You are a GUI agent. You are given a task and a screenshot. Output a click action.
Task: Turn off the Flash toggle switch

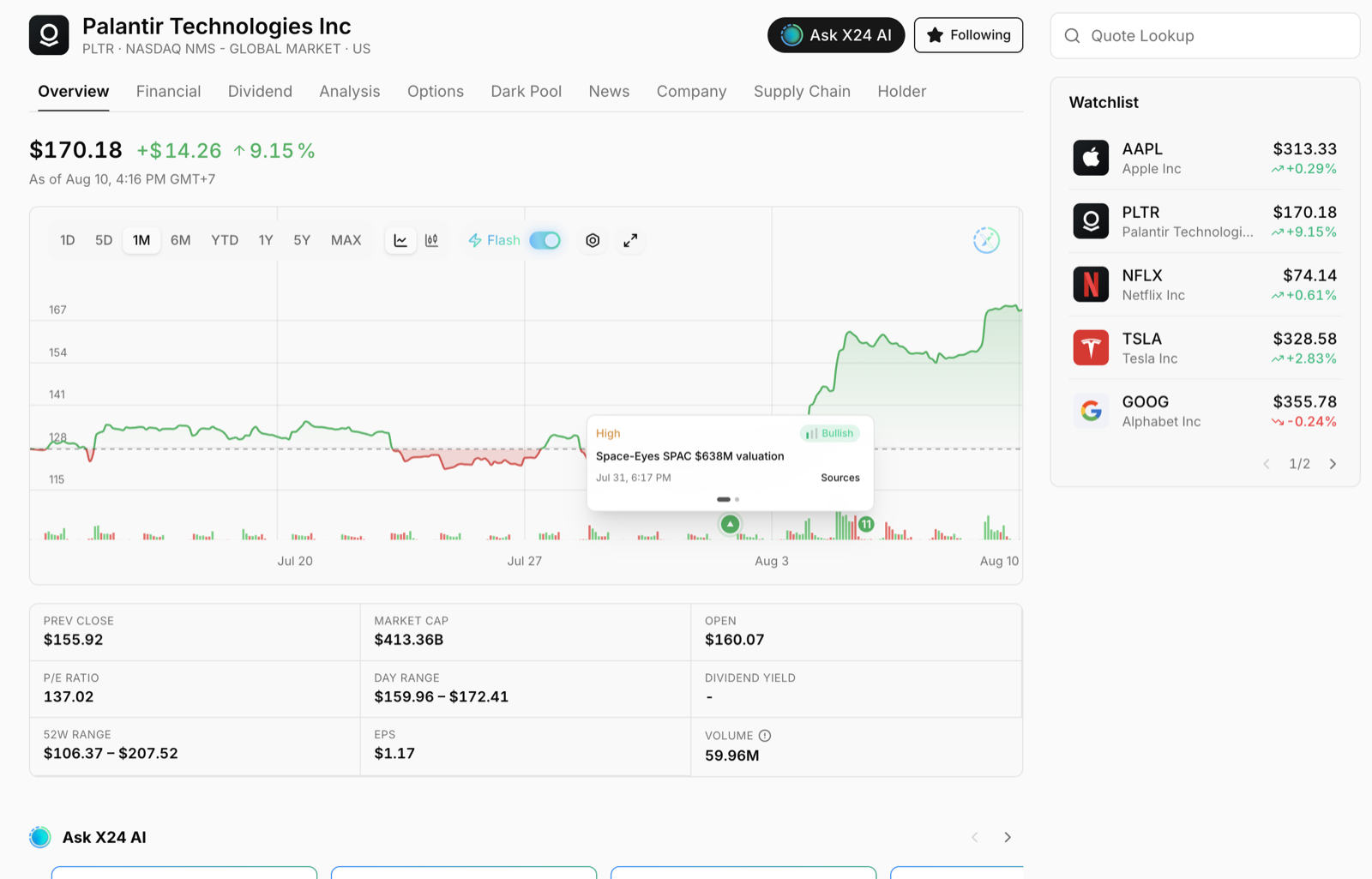point(545,240)
